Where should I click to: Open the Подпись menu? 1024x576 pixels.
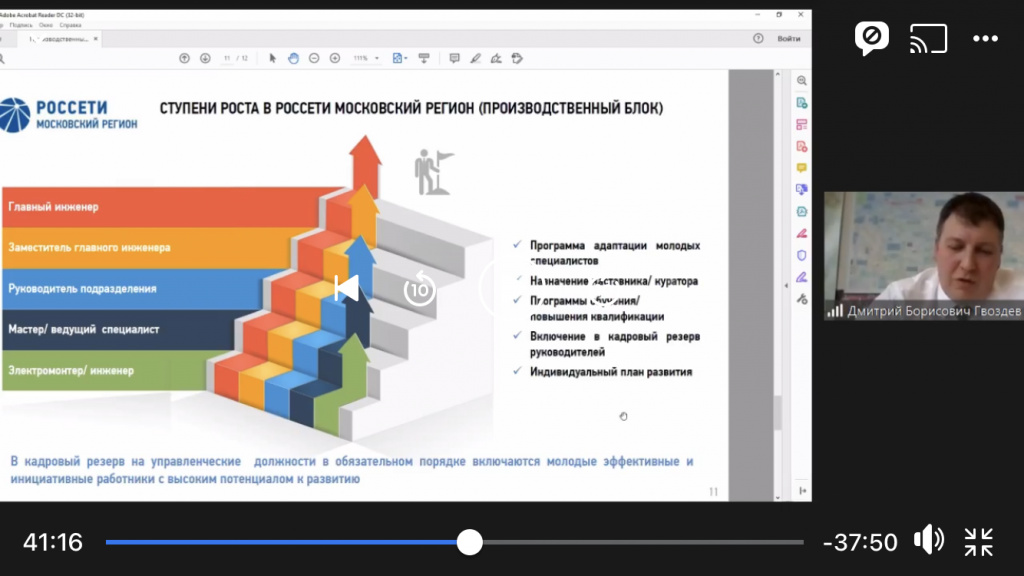tap(21, 25)
